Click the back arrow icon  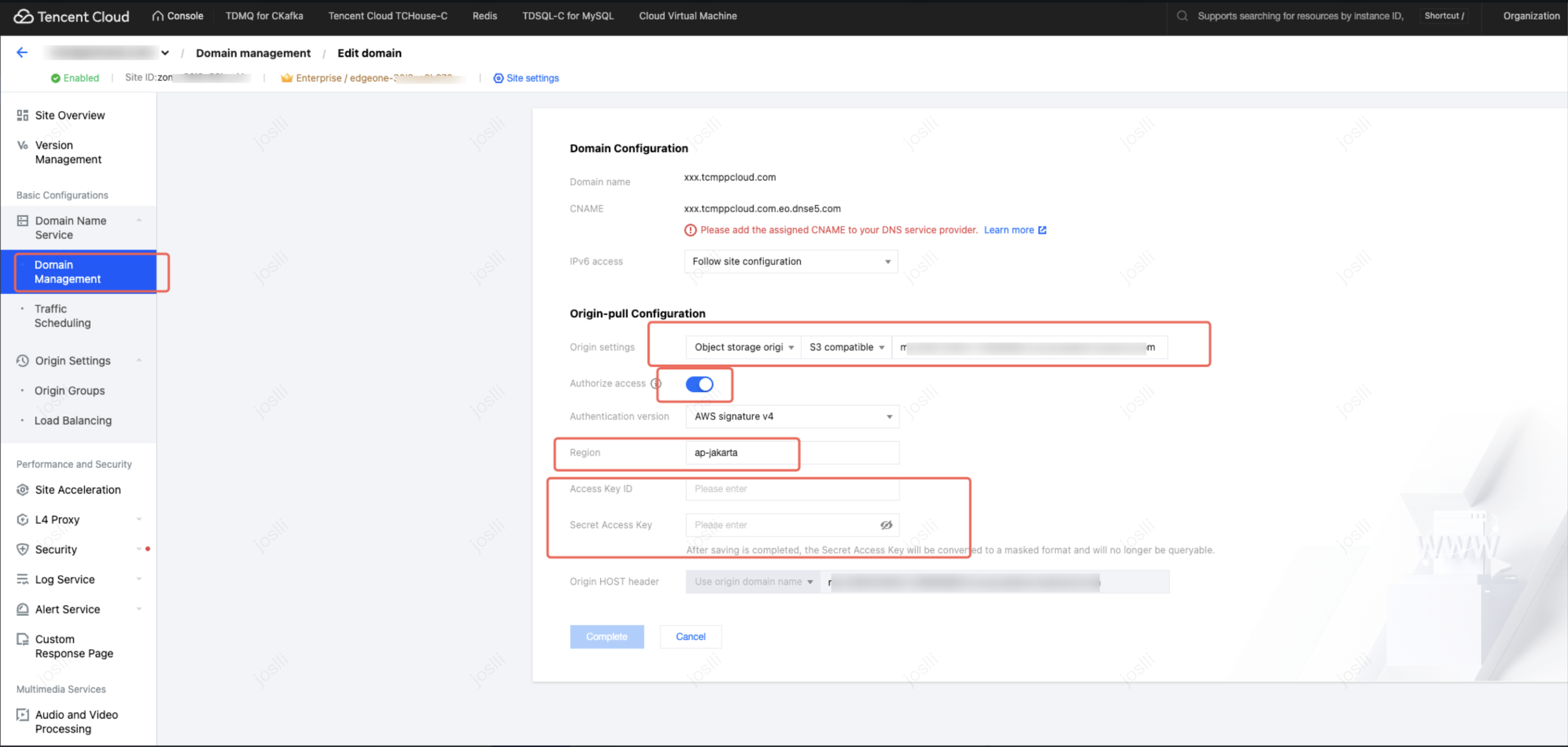pos(22,52)
